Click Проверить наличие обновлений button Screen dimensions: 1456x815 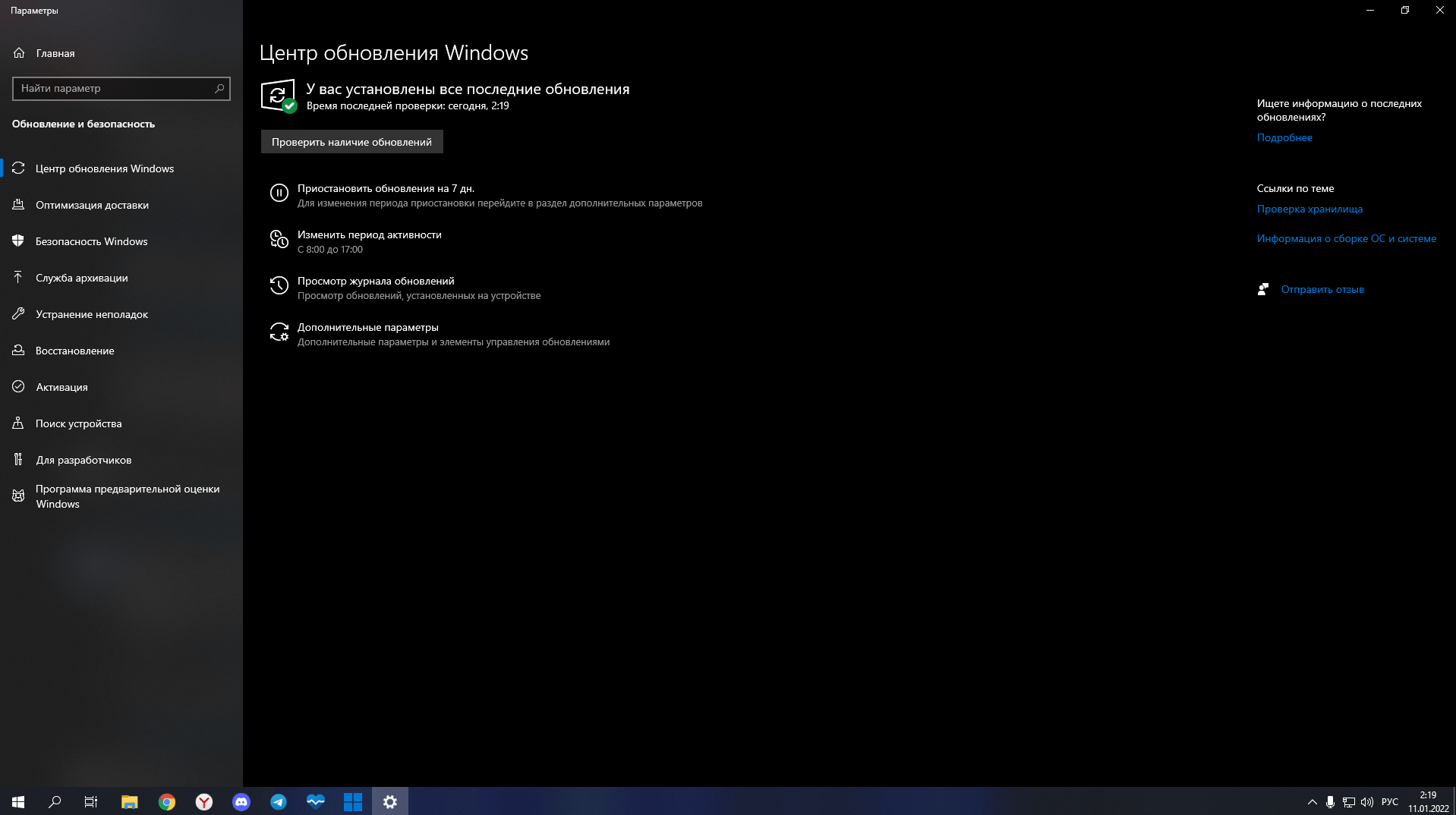(352, 142)
